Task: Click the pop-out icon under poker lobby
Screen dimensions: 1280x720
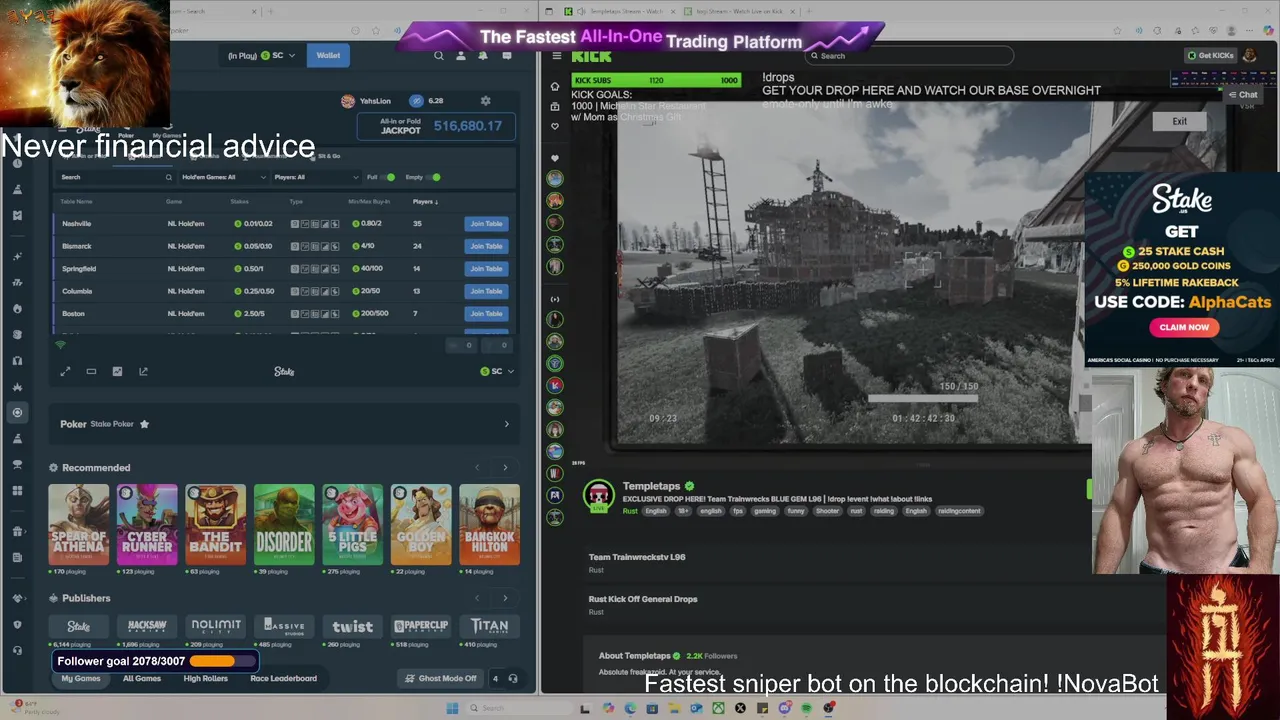Action: (x=143, y=371)
